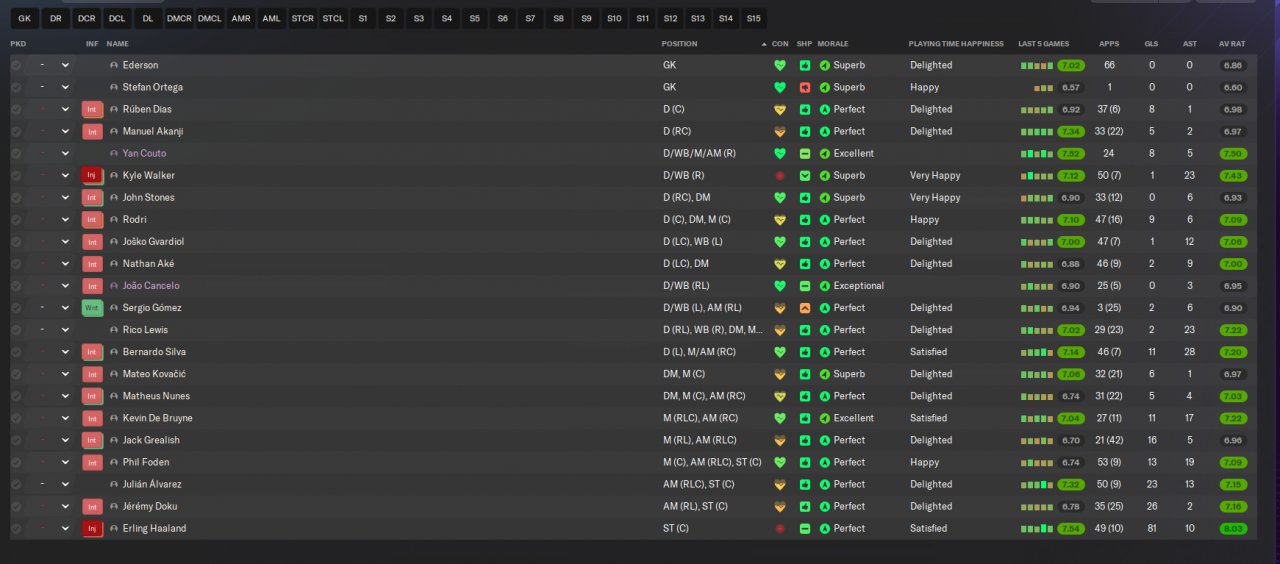Sort by the MORALE column header

833,44
